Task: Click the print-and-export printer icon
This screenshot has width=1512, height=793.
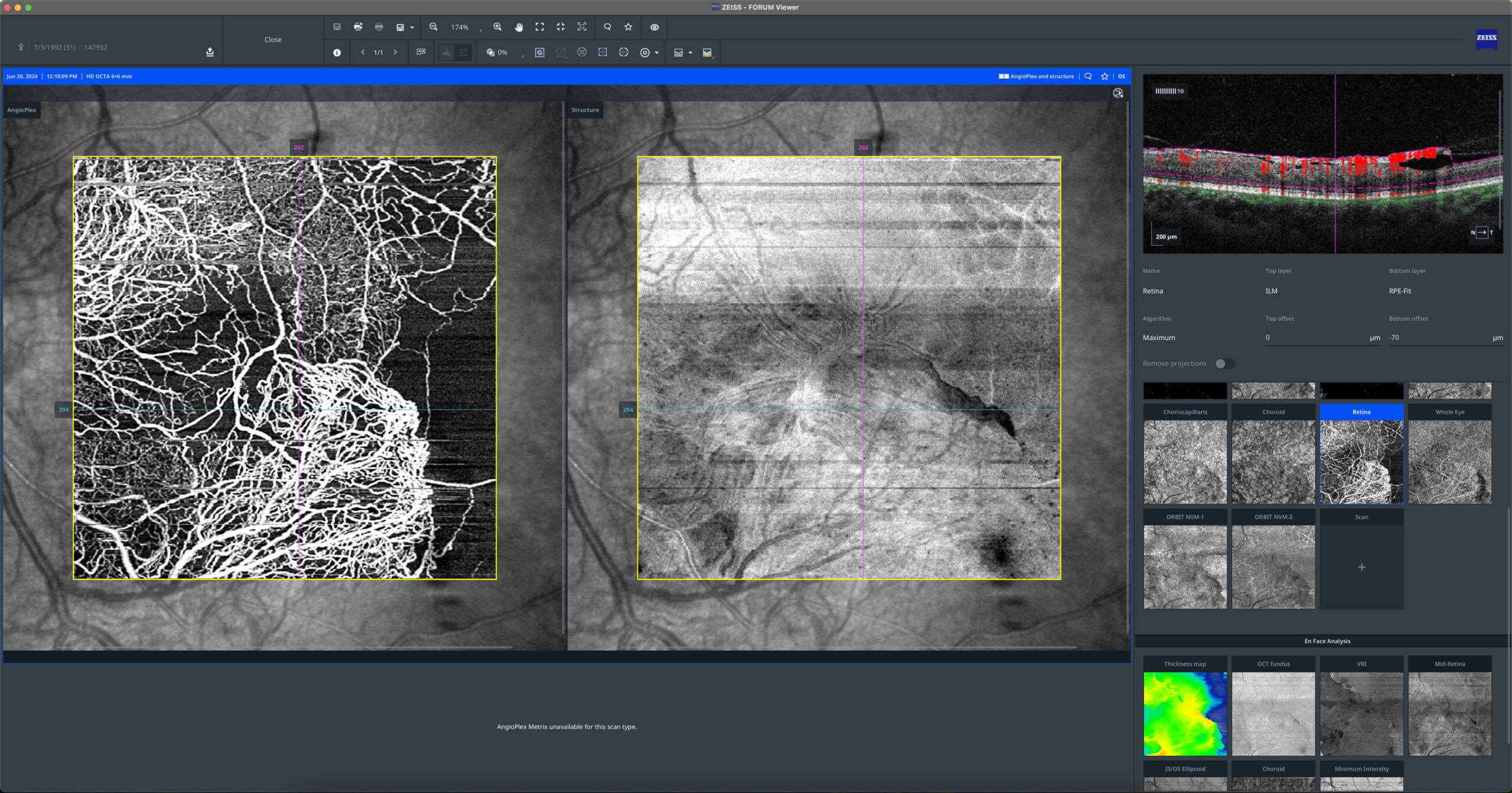Action: coord(358,27)
